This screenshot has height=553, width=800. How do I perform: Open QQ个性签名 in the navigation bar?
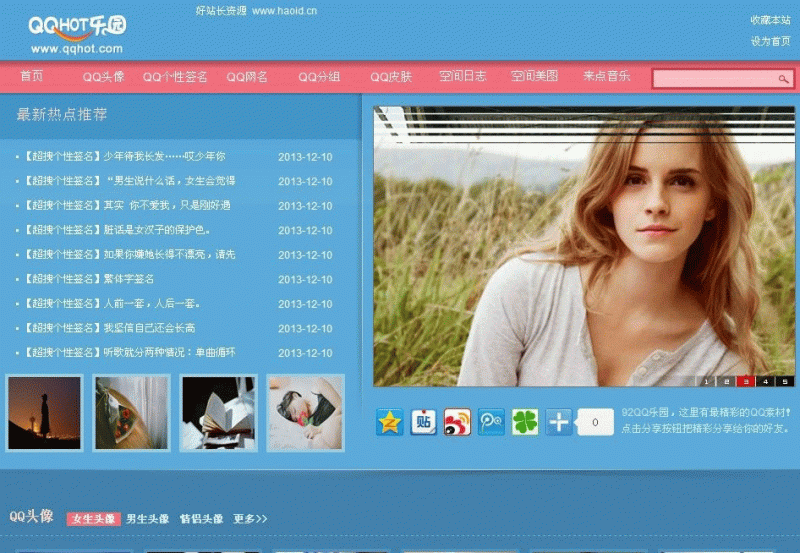pyautogui.click(x=175, y=77)
